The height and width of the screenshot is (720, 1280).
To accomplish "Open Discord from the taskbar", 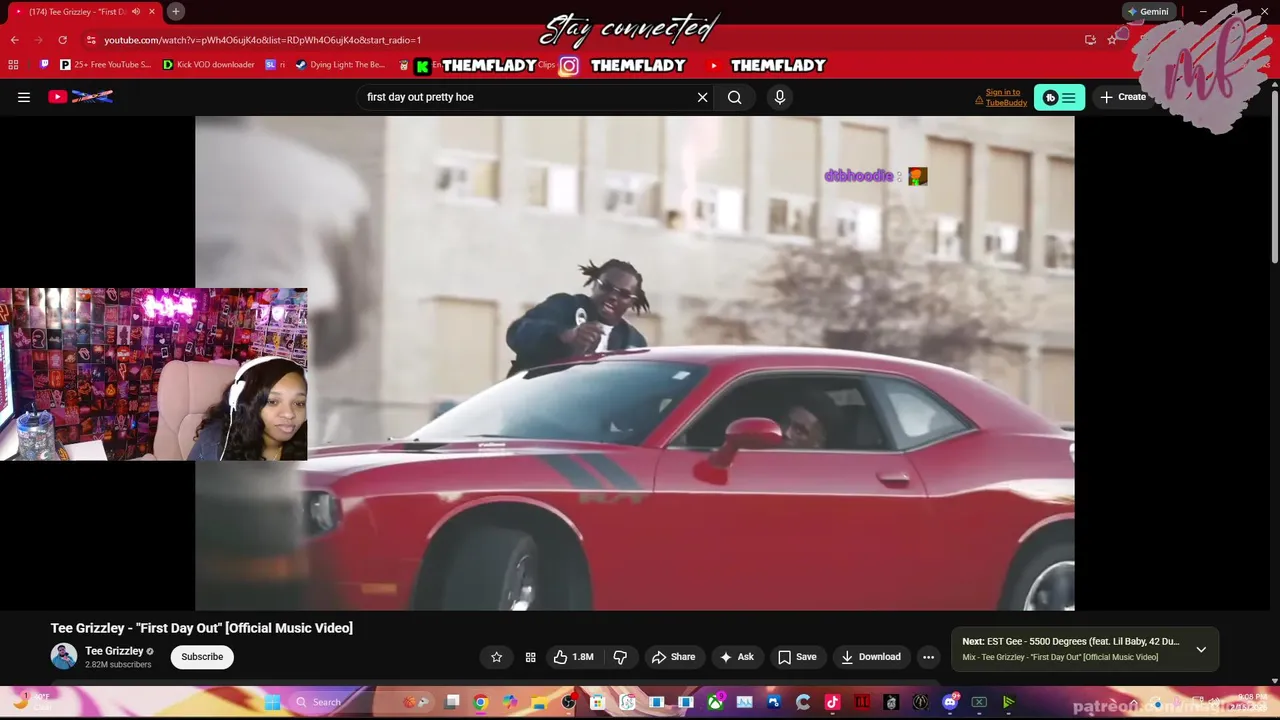I will (950, 702).
